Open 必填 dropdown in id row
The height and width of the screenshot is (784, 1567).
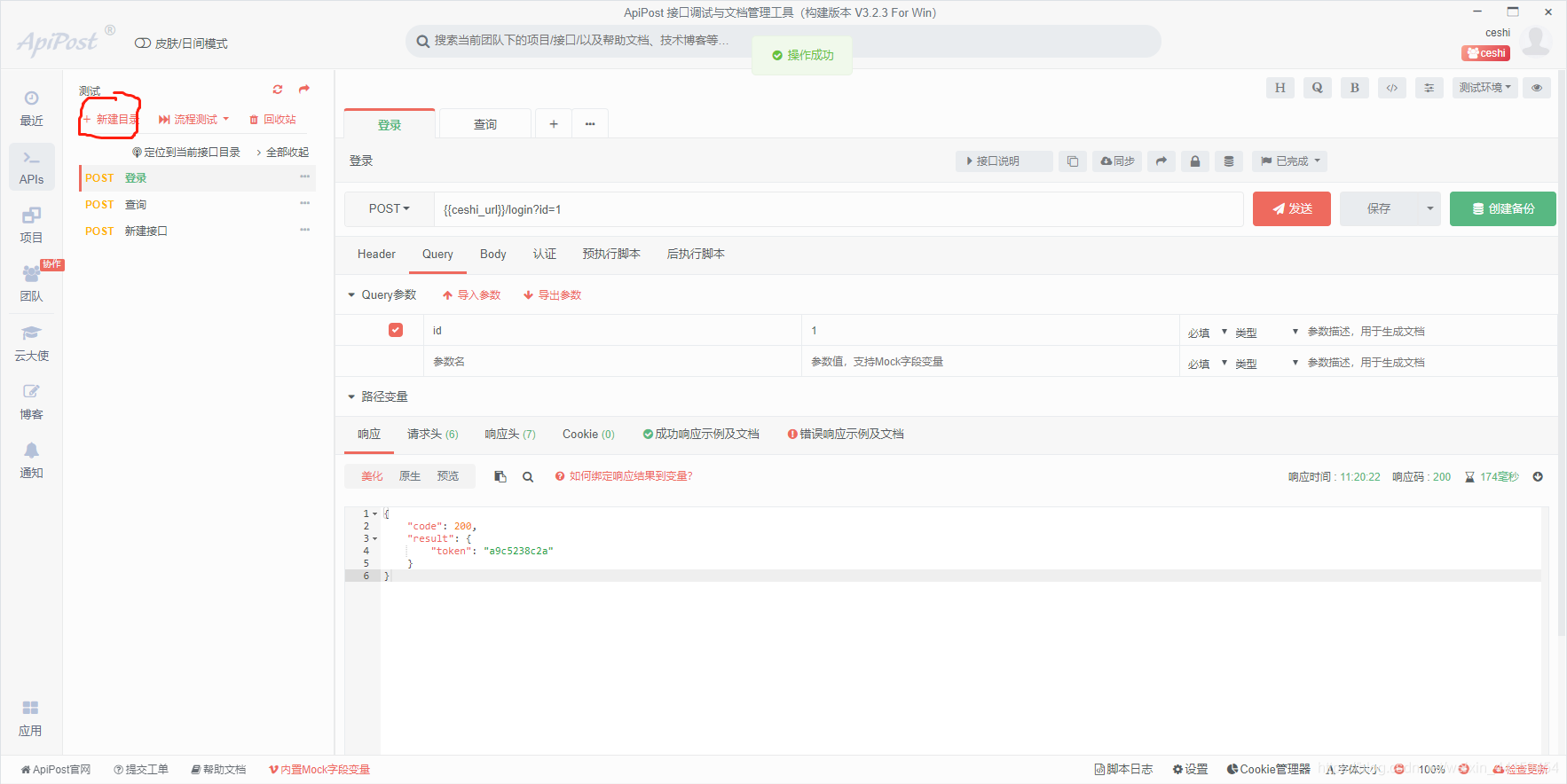(x=1208, y=333)
